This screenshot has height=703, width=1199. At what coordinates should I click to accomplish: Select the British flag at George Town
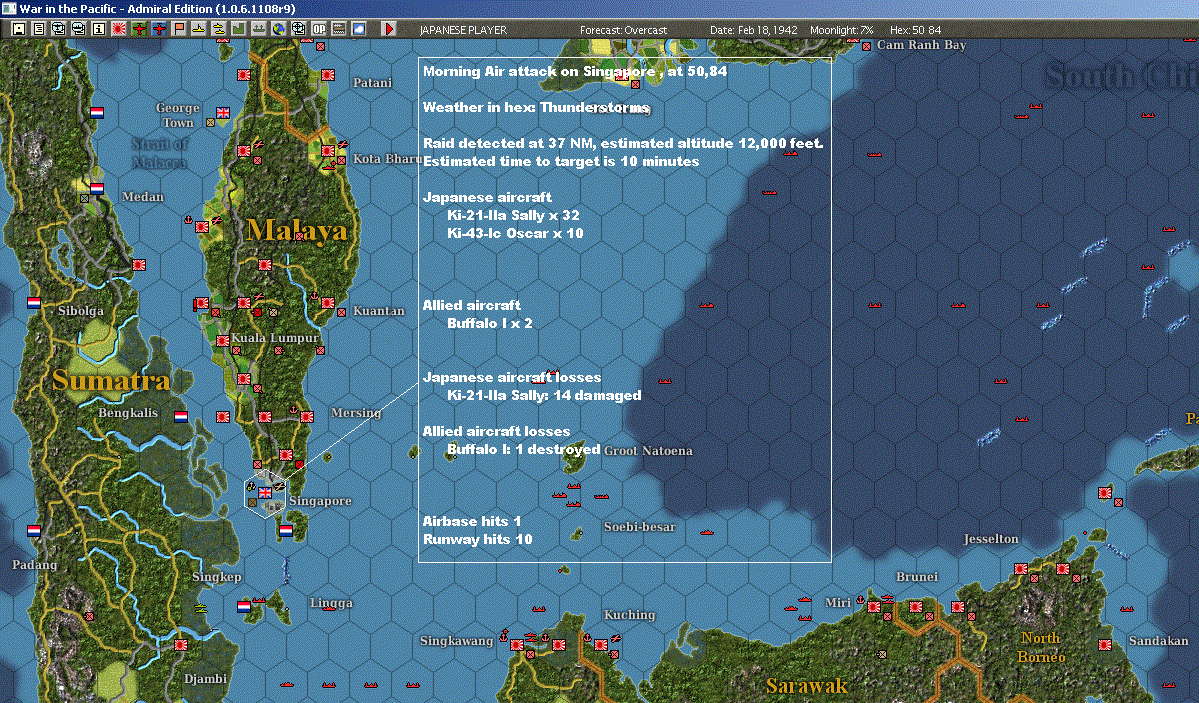223,112
